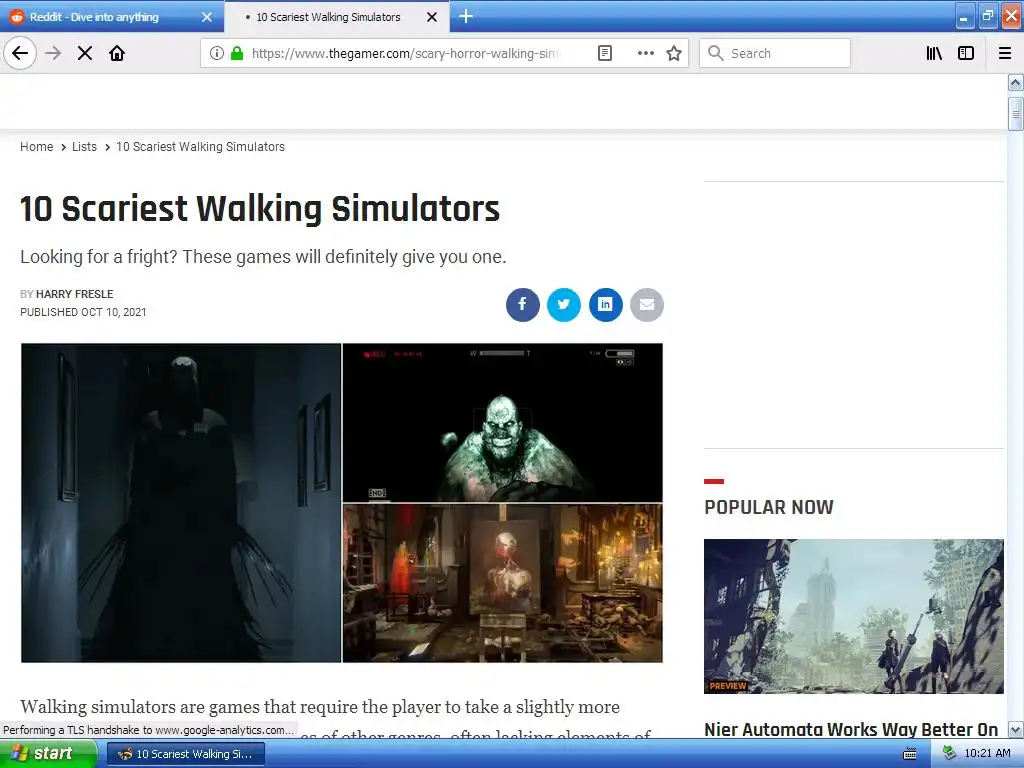Click the vertical scrollbar thumb

click(x=1015, y=114)
